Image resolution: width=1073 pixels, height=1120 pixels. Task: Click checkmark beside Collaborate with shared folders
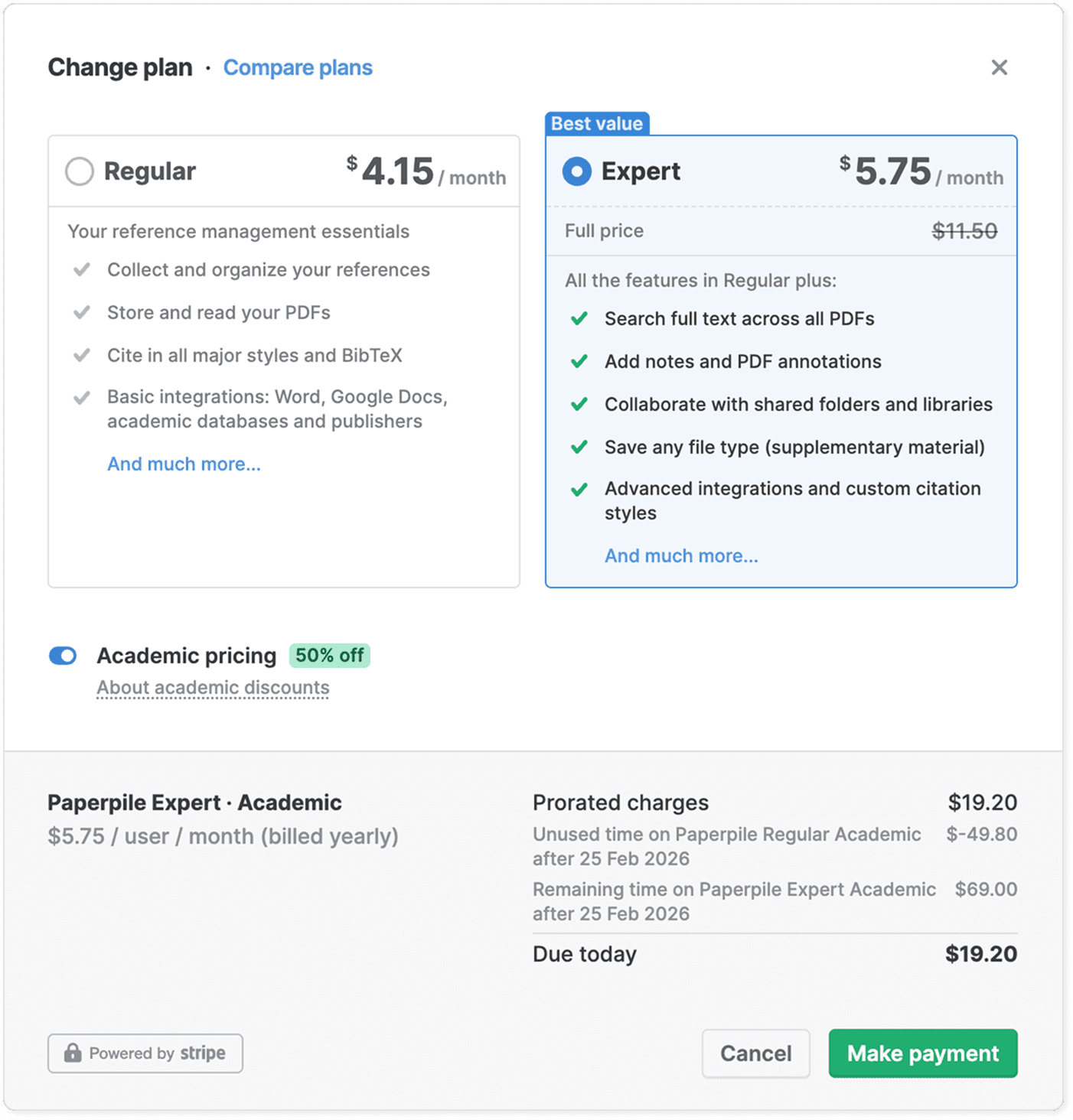pyautogui.click(x=579, y=405)
